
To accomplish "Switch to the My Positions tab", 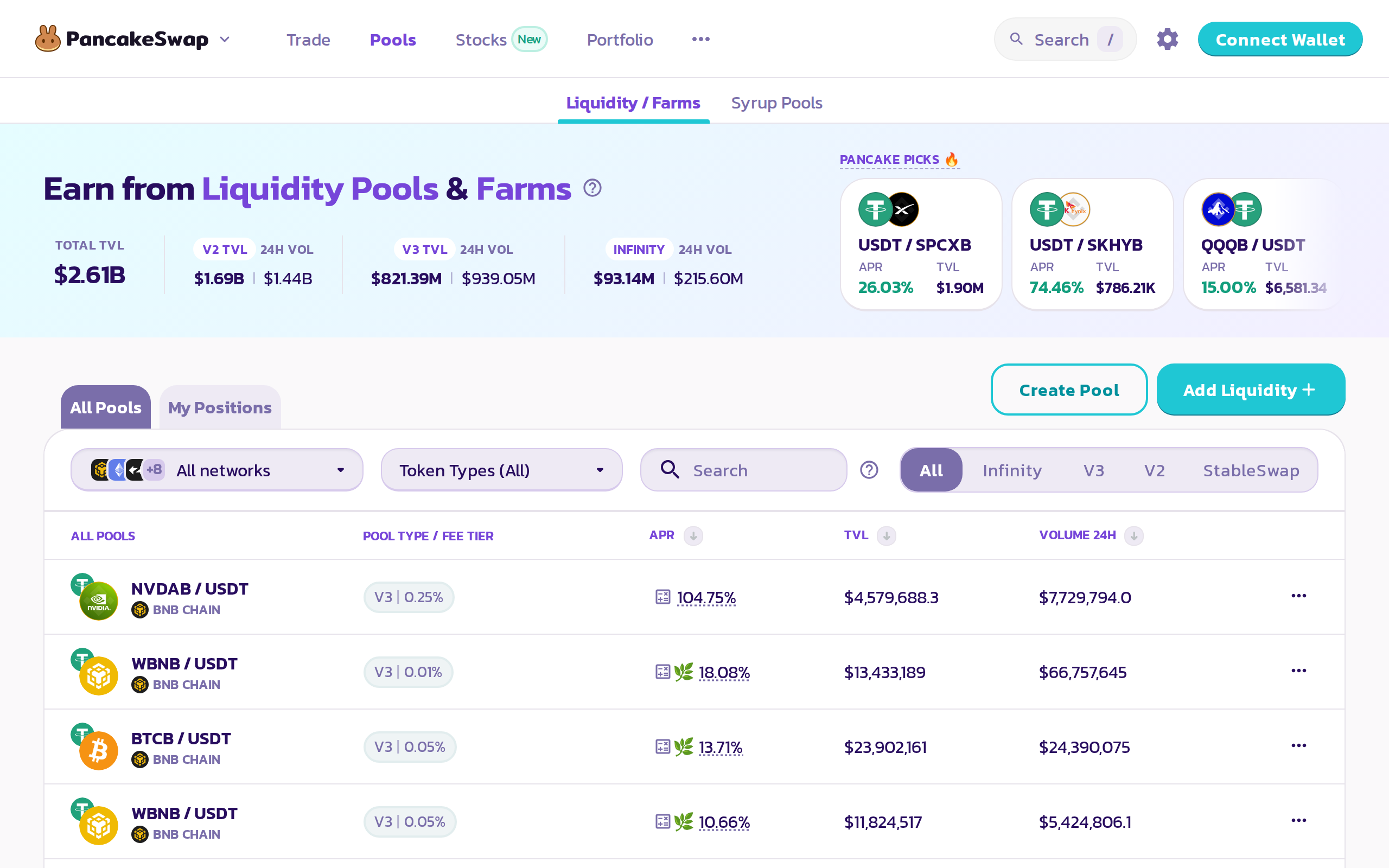I will [220, 407].
